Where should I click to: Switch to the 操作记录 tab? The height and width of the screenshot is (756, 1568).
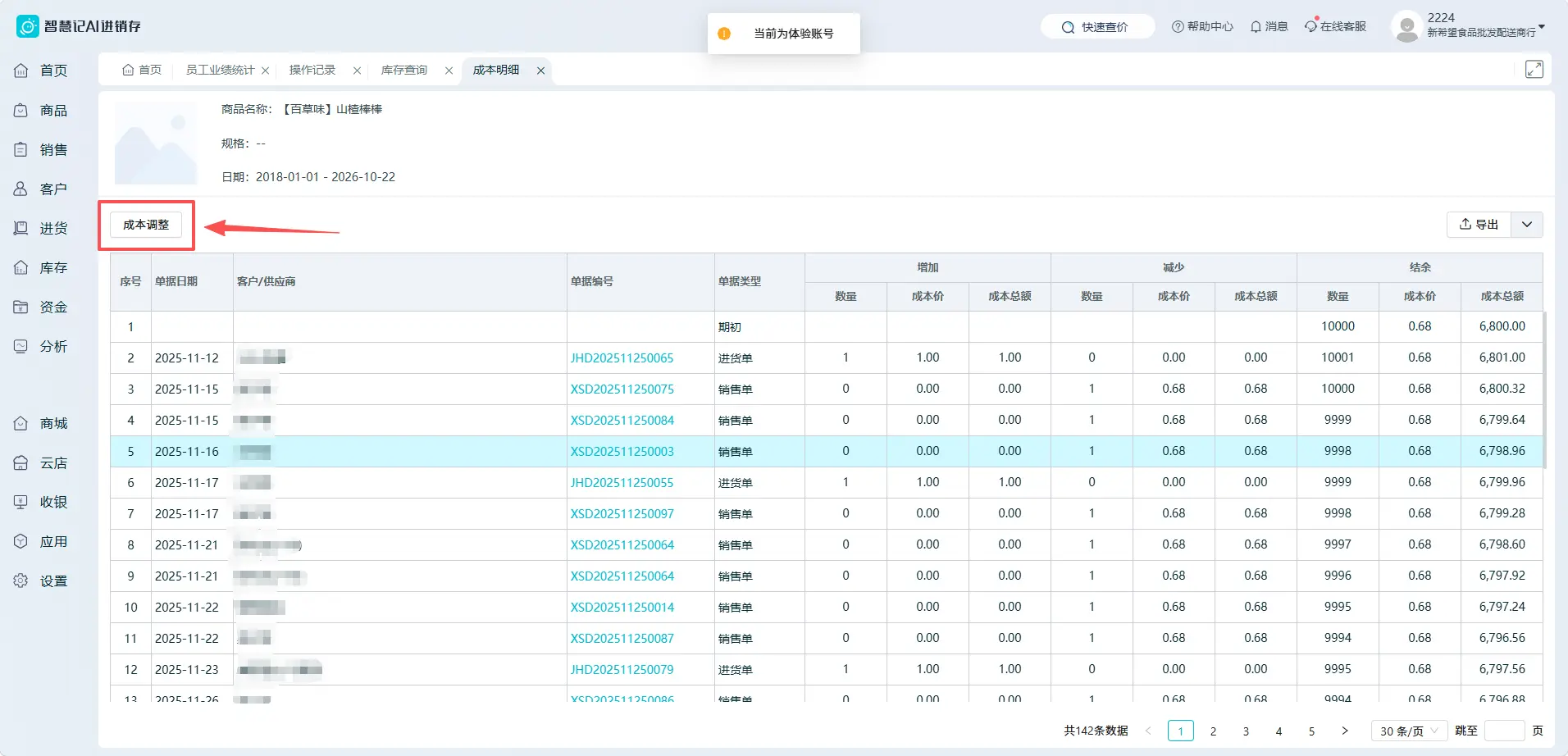click(x=312, y=70)
